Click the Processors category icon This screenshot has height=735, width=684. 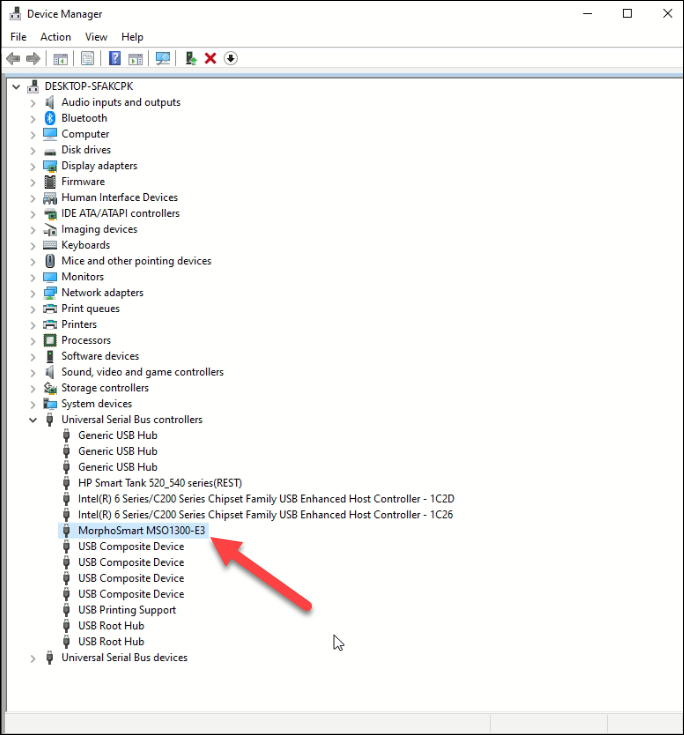[x=50, y=340]
